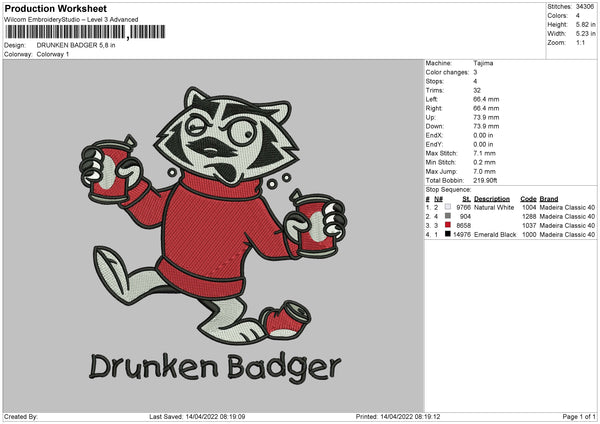
Task: Click thread code 1000
Action: (529, 235)
